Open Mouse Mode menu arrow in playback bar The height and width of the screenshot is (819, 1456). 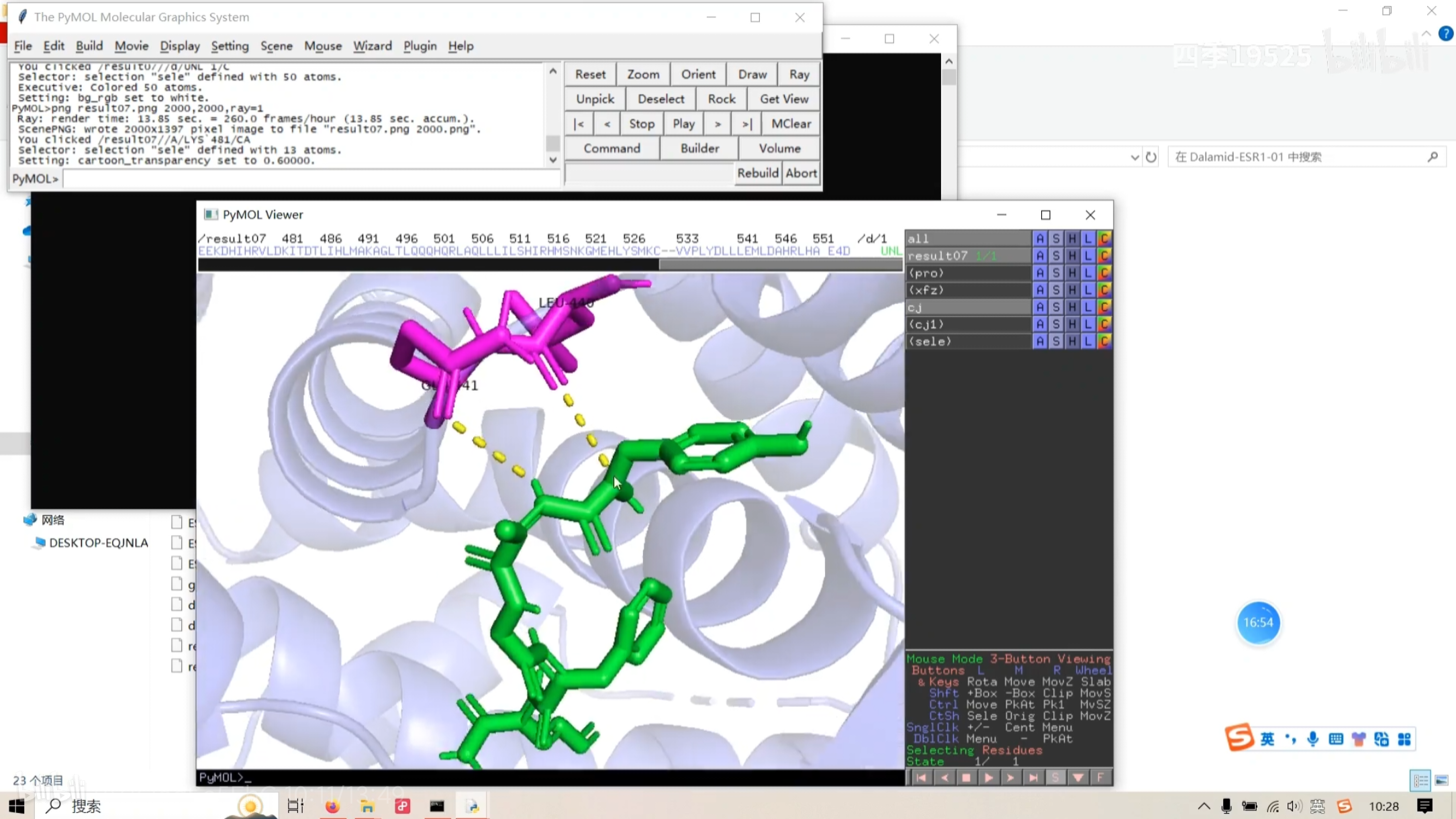pos(1078,777)
